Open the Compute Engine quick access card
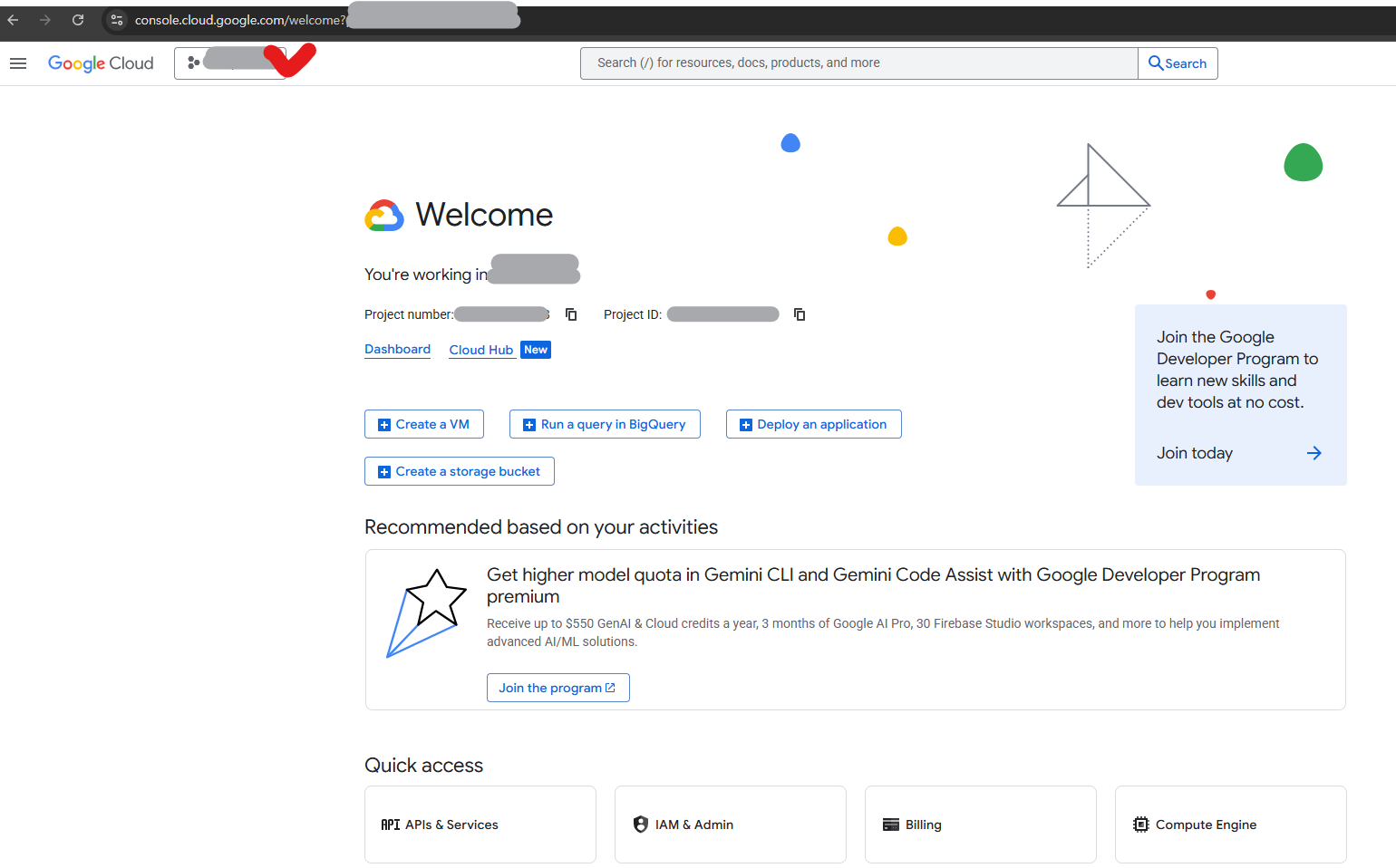 [x=1230, y=824]
